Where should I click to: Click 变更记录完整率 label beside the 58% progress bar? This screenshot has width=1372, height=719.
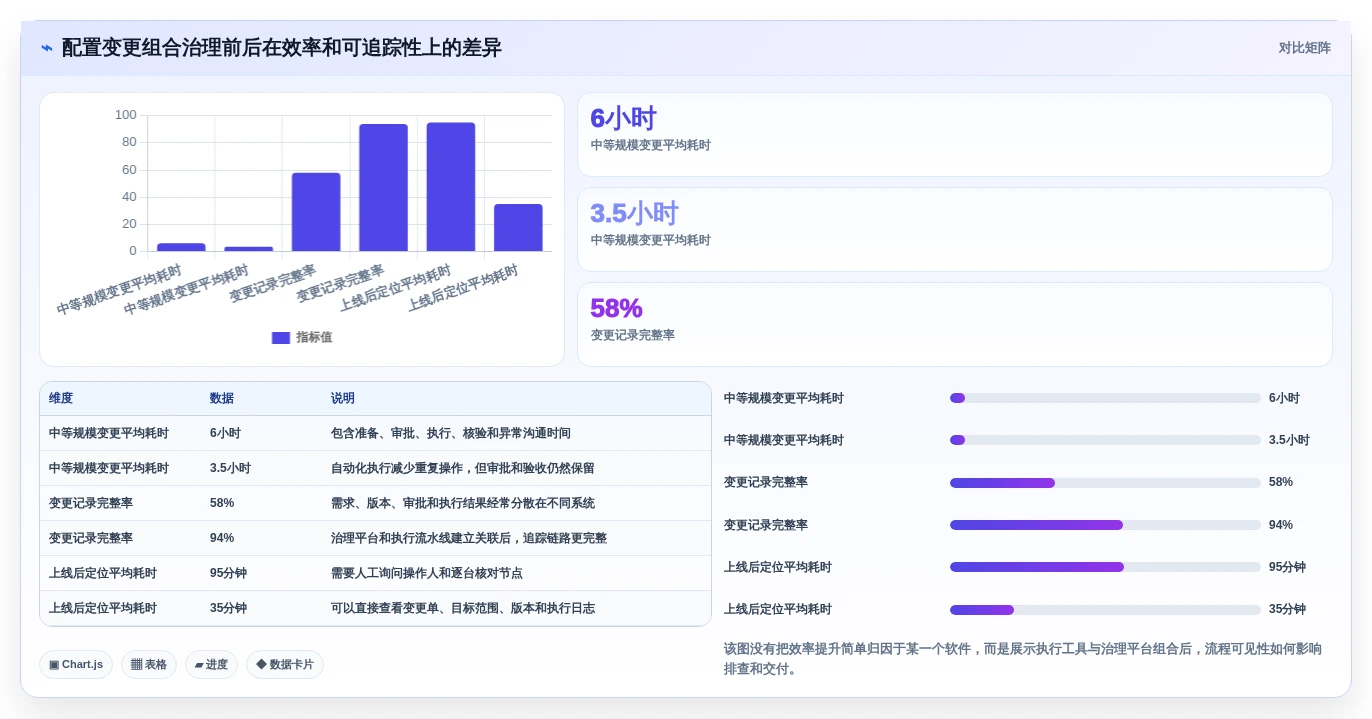click(x=766, y=482)
